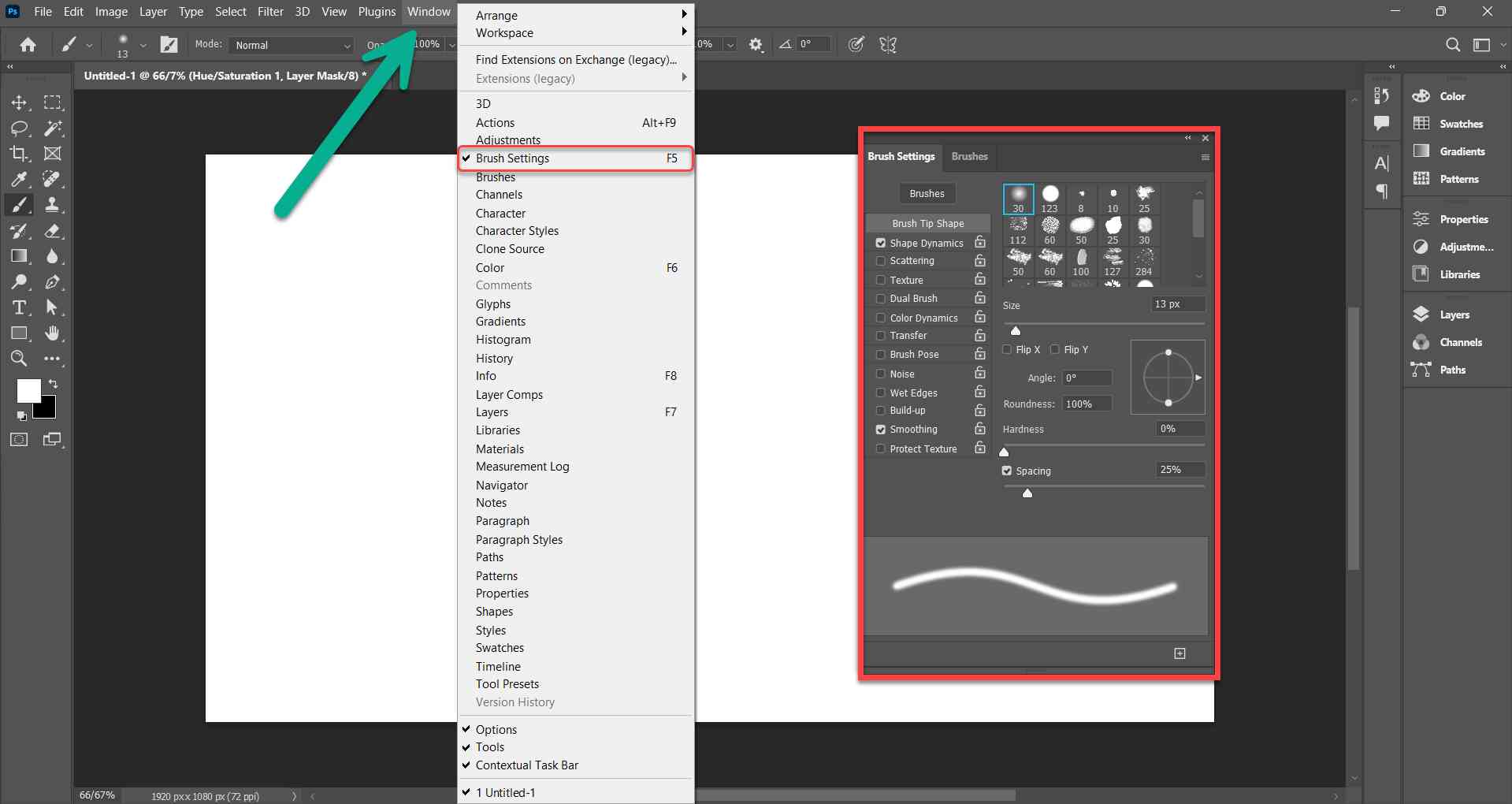This screenshot has height=804, width=1512.
Task: Switch to the Brushes tab
Action: [969, 157]
